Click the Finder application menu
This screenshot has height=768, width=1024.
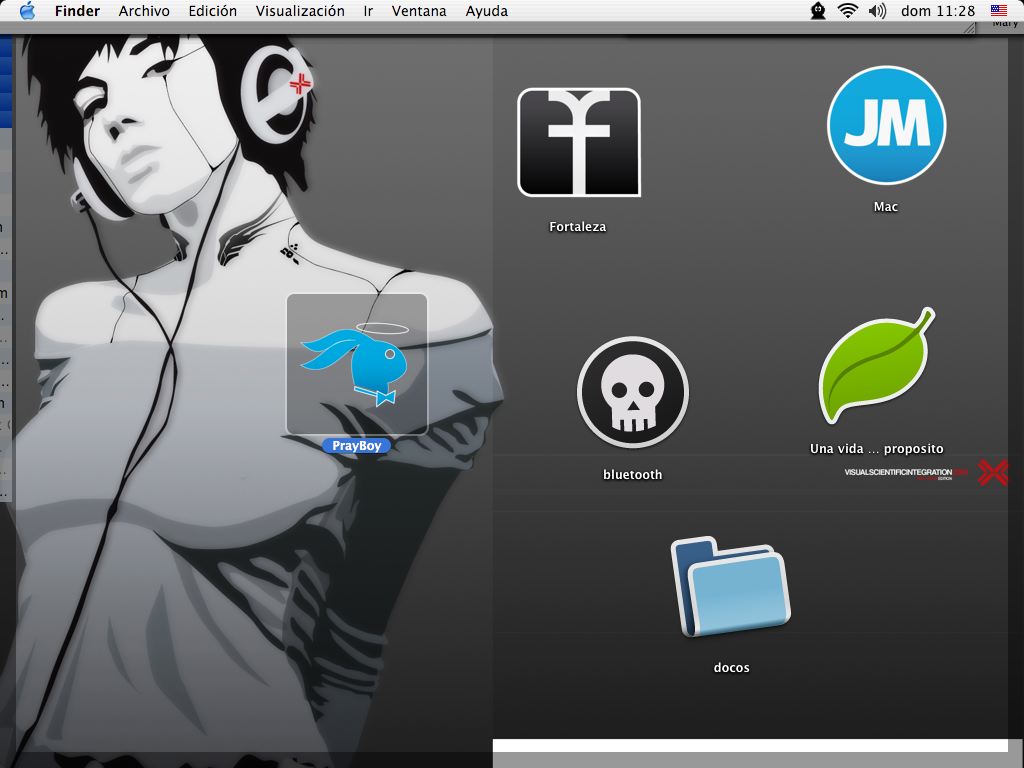pos(77,11)
